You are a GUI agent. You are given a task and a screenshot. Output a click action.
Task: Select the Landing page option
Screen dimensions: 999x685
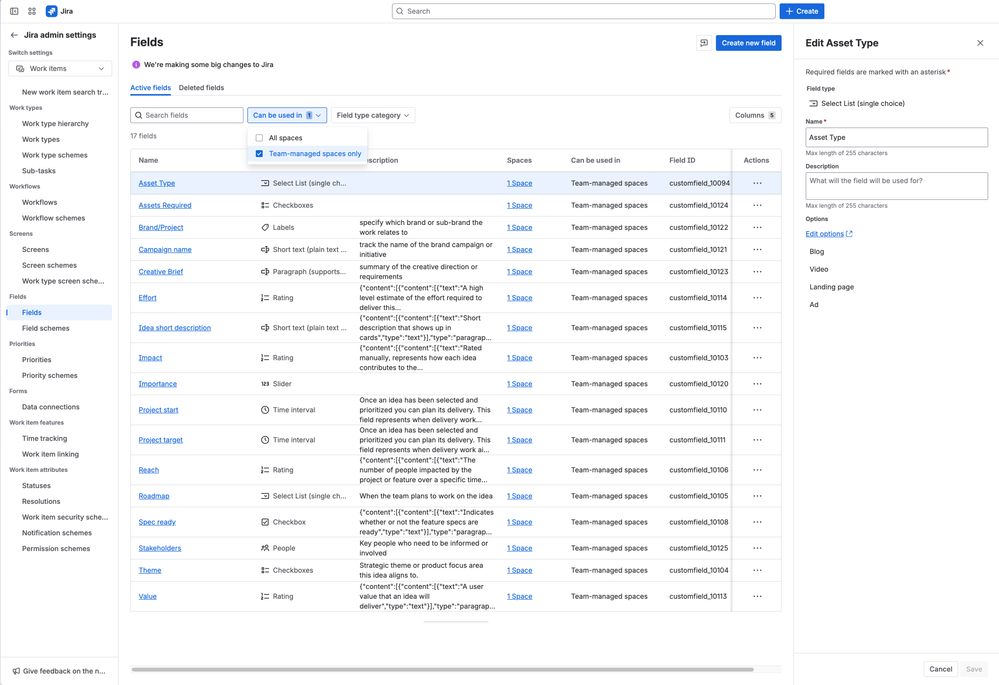pyautogui.click(x=831, y=287)
